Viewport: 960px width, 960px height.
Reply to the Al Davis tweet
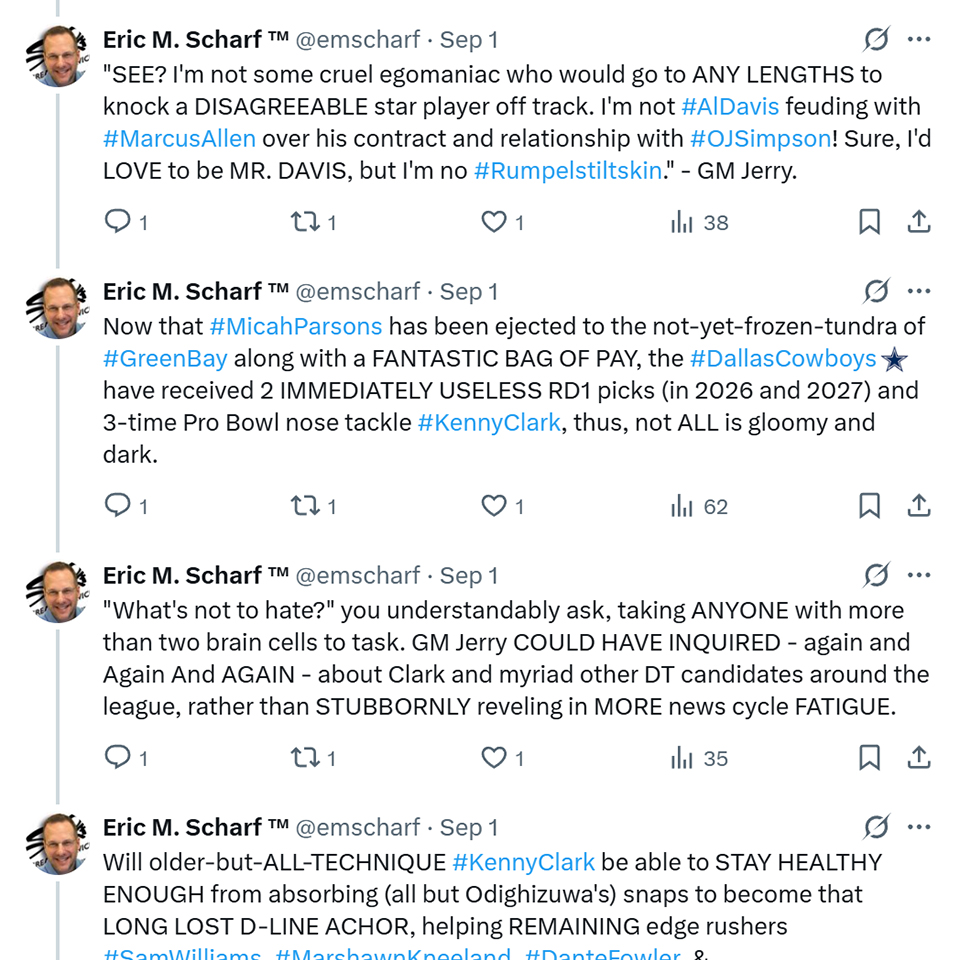coord(119,222)
